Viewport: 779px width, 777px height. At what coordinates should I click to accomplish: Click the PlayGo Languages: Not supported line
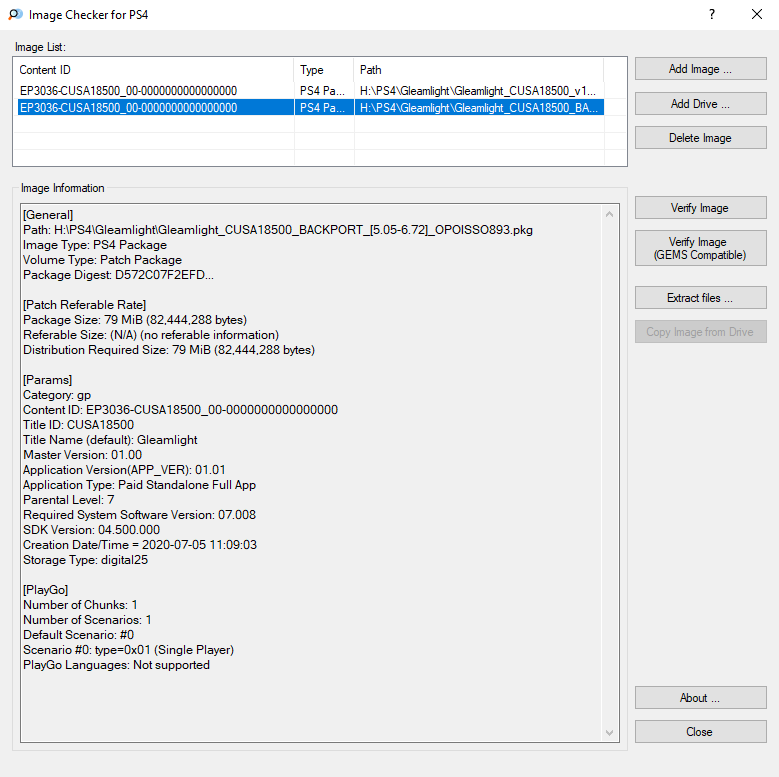tap(116, 665)
